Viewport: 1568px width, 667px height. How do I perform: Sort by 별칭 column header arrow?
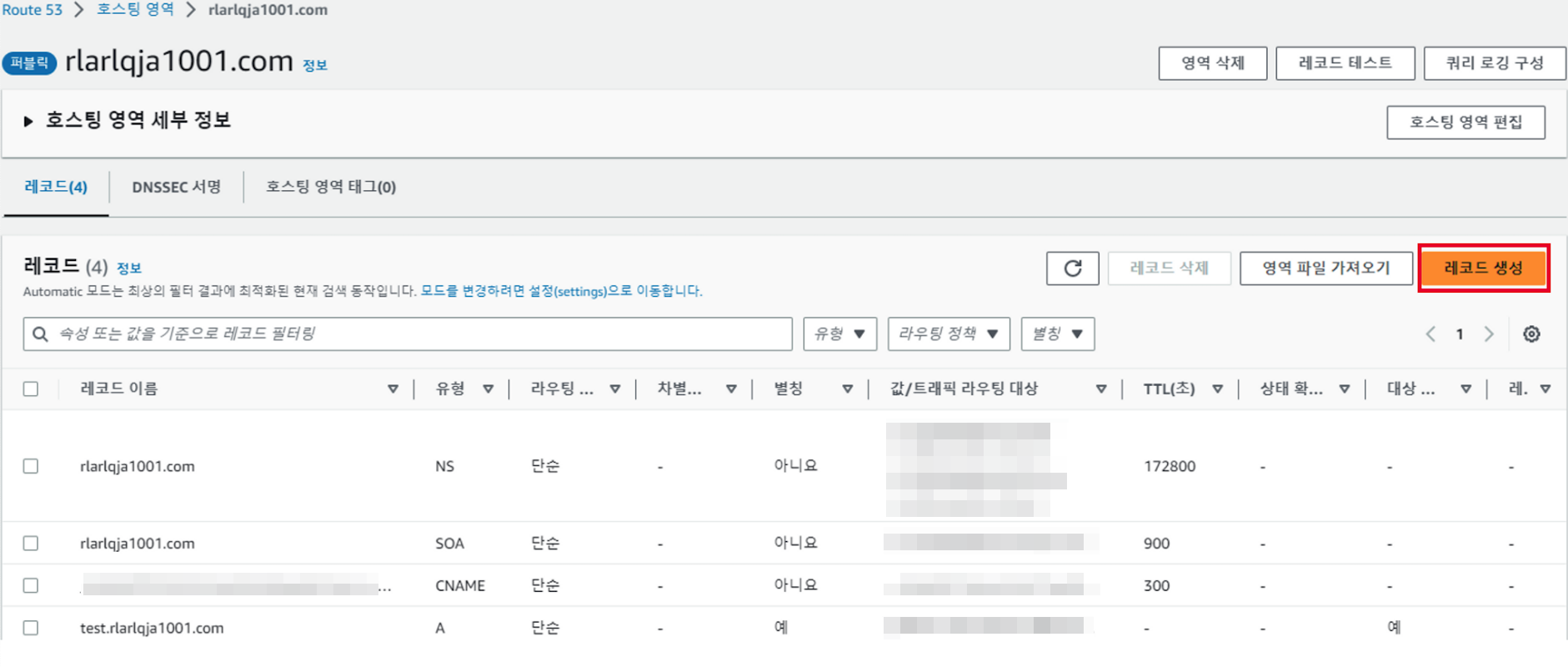pyautogui.click(x=847, y=389)
